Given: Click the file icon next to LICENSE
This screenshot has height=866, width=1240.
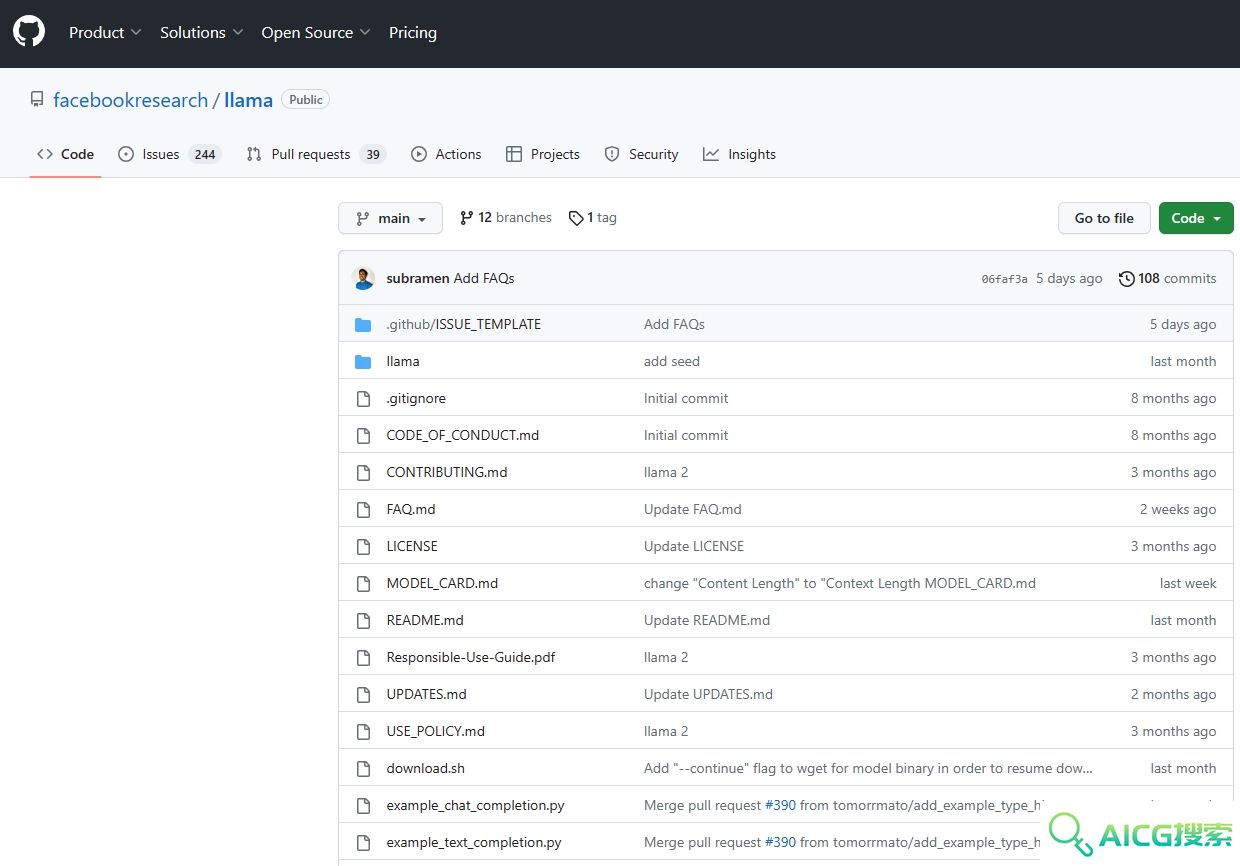Looking at the screenshot, I should click(x=364, y=547).
